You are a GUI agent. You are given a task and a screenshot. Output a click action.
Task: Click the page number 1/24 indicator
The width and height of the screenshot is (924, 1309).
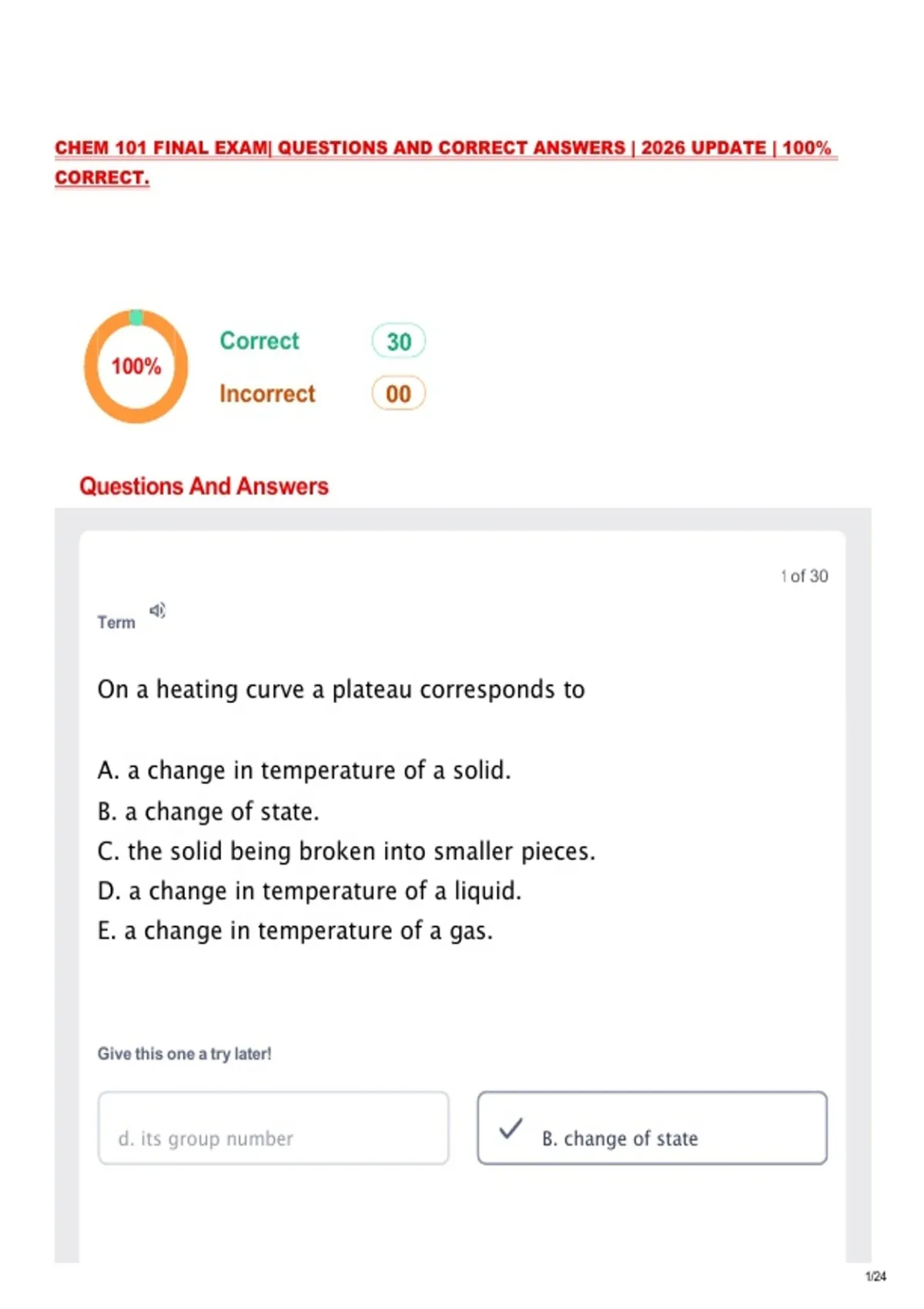click(875, 1277)
